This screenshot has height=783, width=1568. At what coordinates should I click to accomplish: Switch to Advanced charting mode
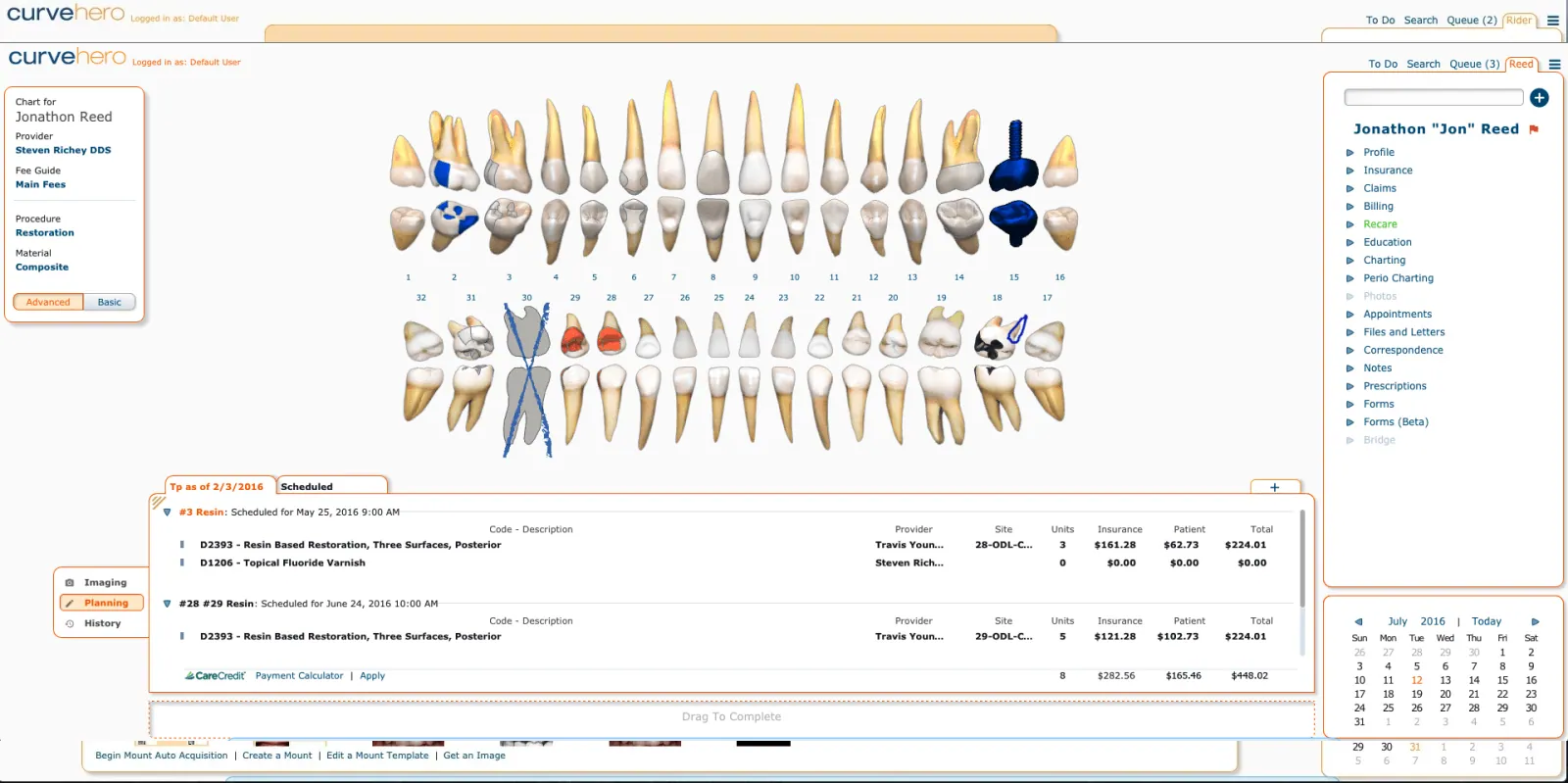point(48,302)
